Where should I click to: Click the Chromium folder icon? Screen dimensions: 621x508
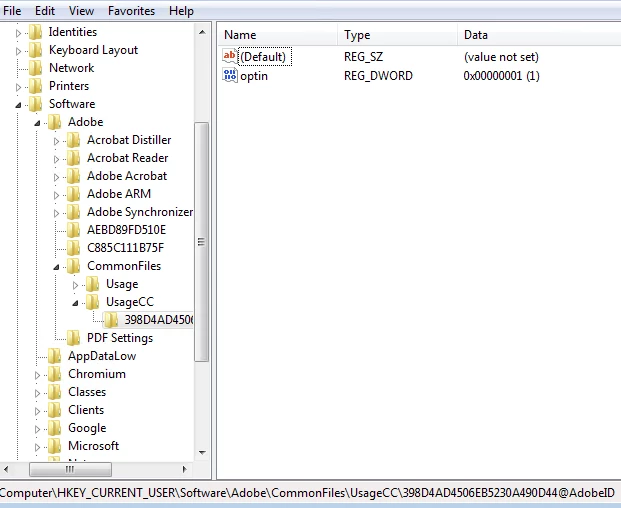pyautogui.click(x=54, y=375)
